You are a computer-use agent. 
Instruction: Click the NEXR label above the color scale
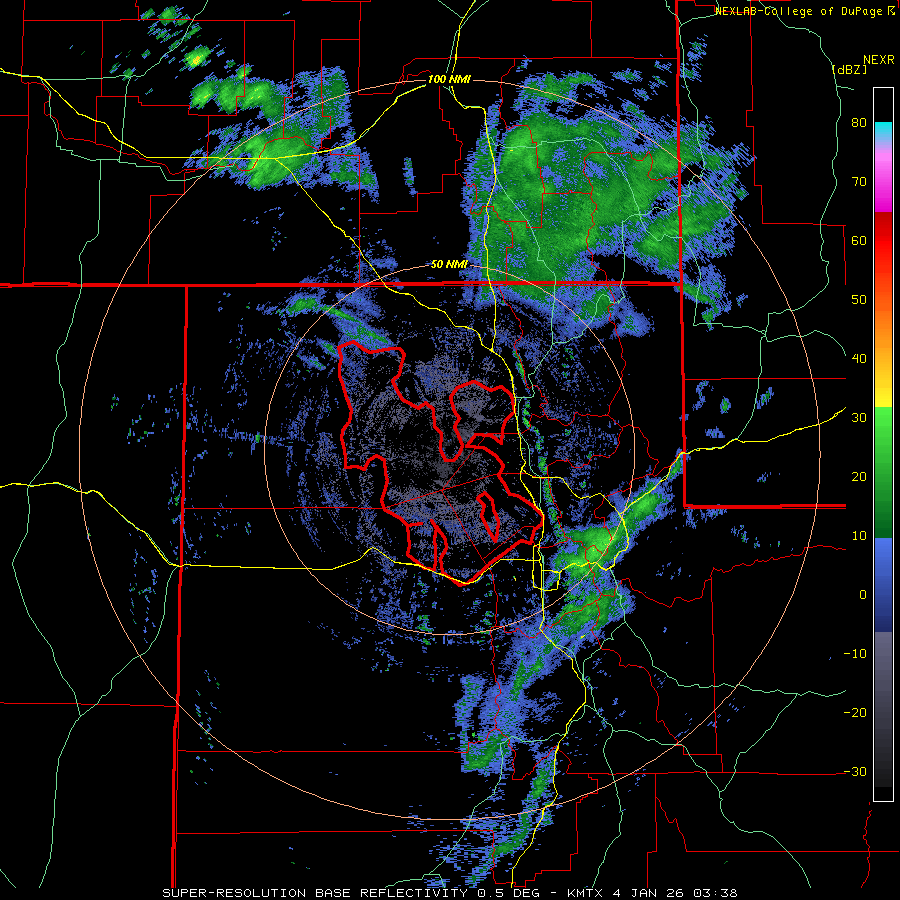pos(878,60)
